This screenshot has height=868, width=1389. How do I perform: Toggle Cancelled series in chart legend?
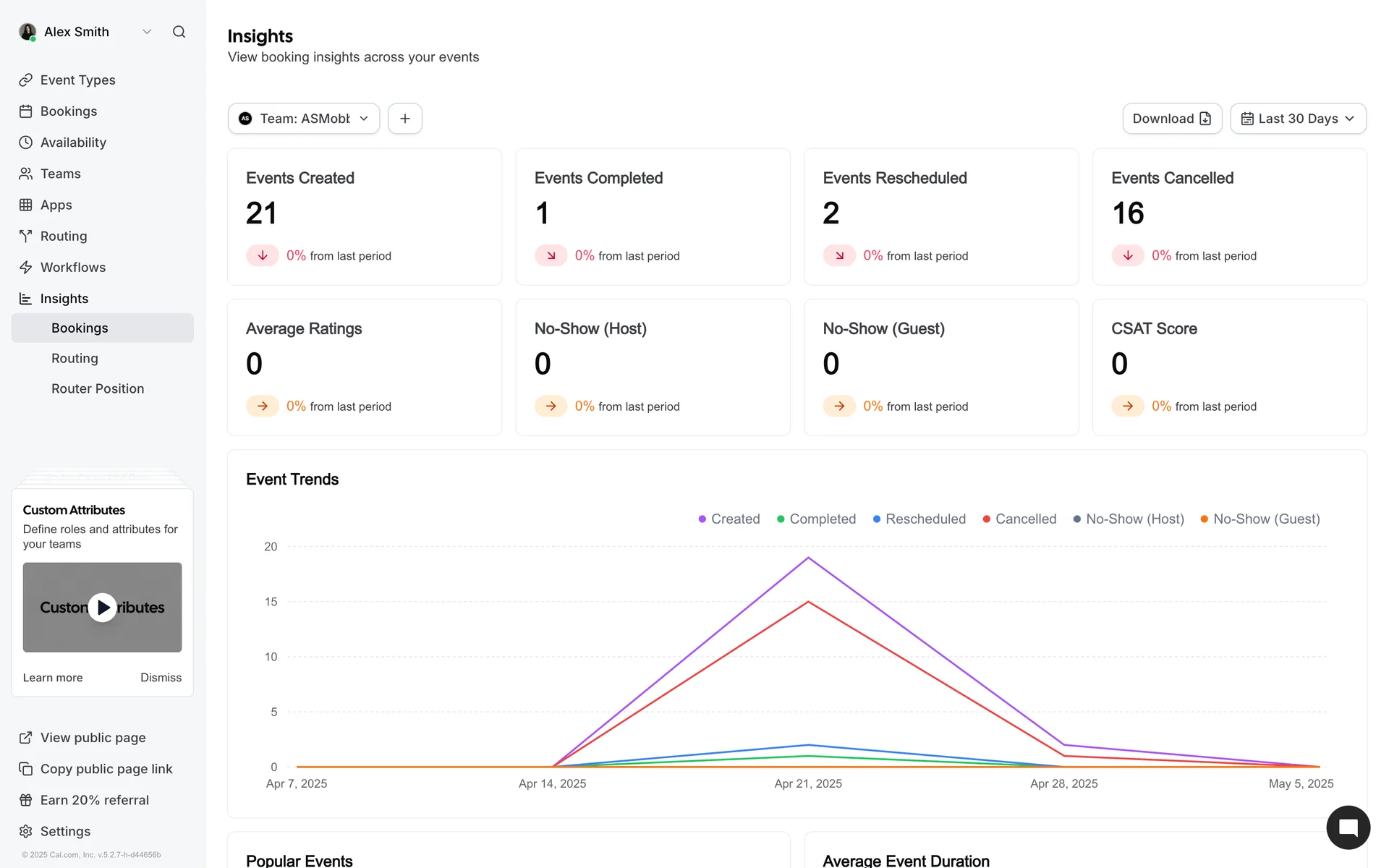pyautogui.click(x=1019, y=519)
